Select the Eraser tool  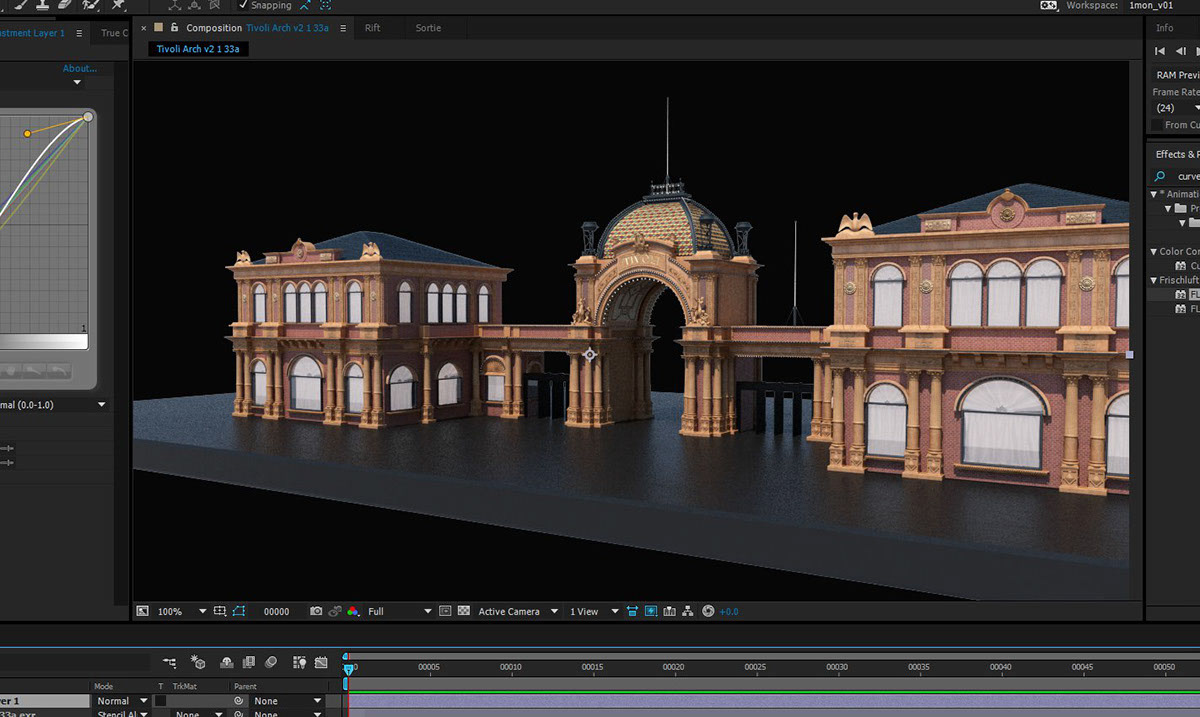65,5
